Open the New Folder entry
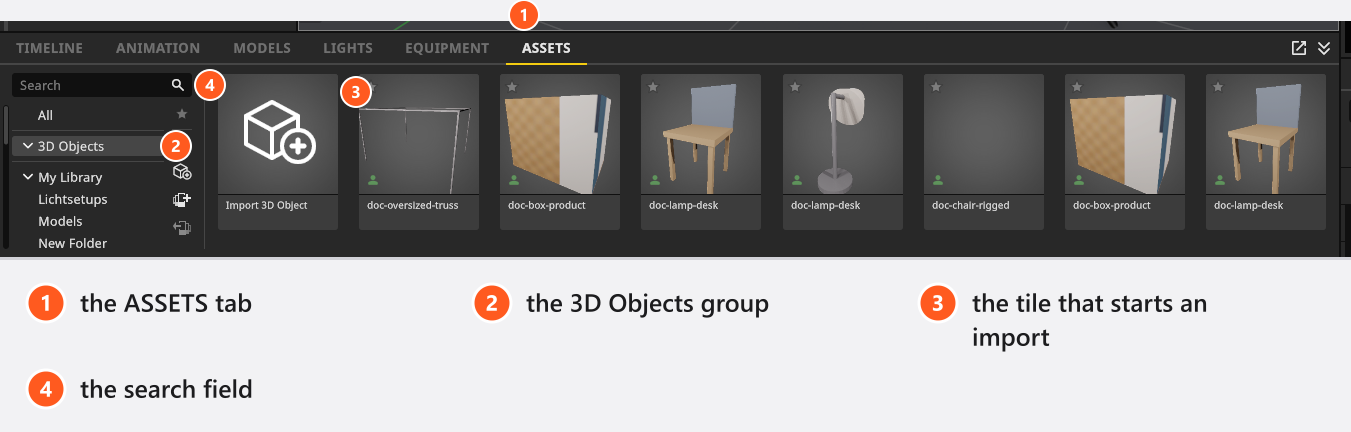Image resolution: width=1351 pixels, height=432 pixels. point(73,243)
